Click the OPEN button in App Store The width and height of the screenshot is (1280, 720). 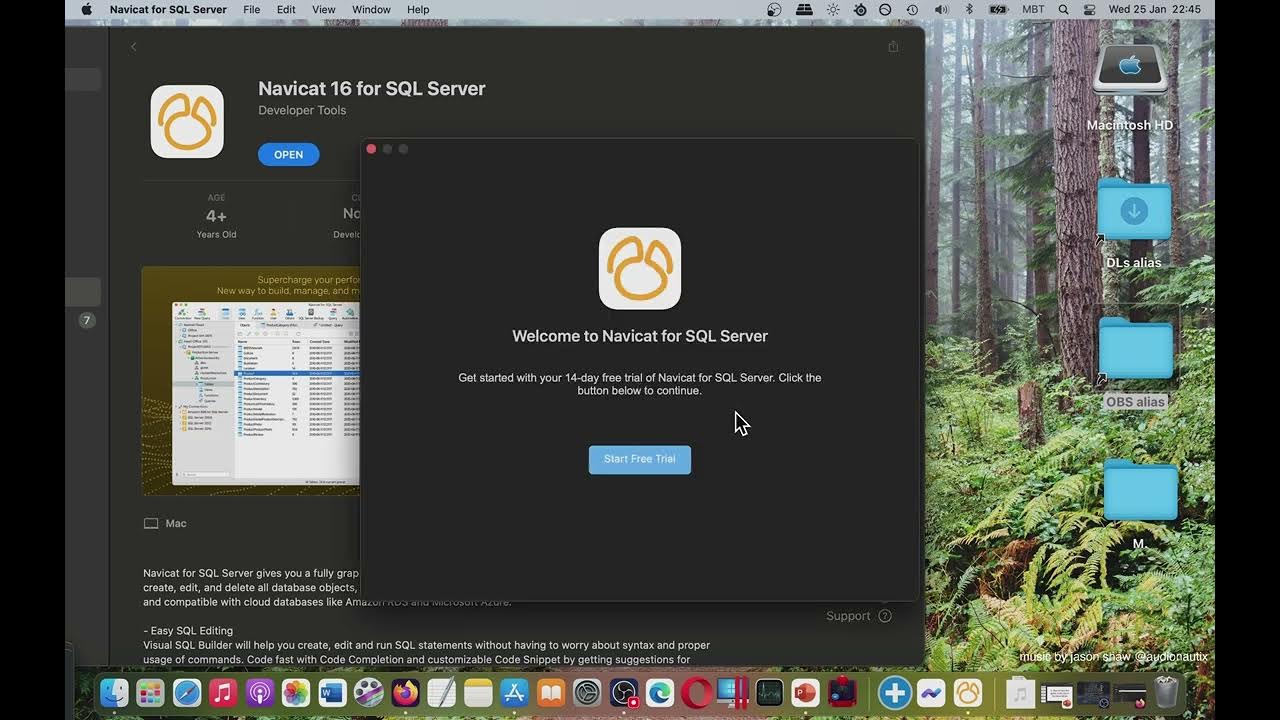(288, 154)
